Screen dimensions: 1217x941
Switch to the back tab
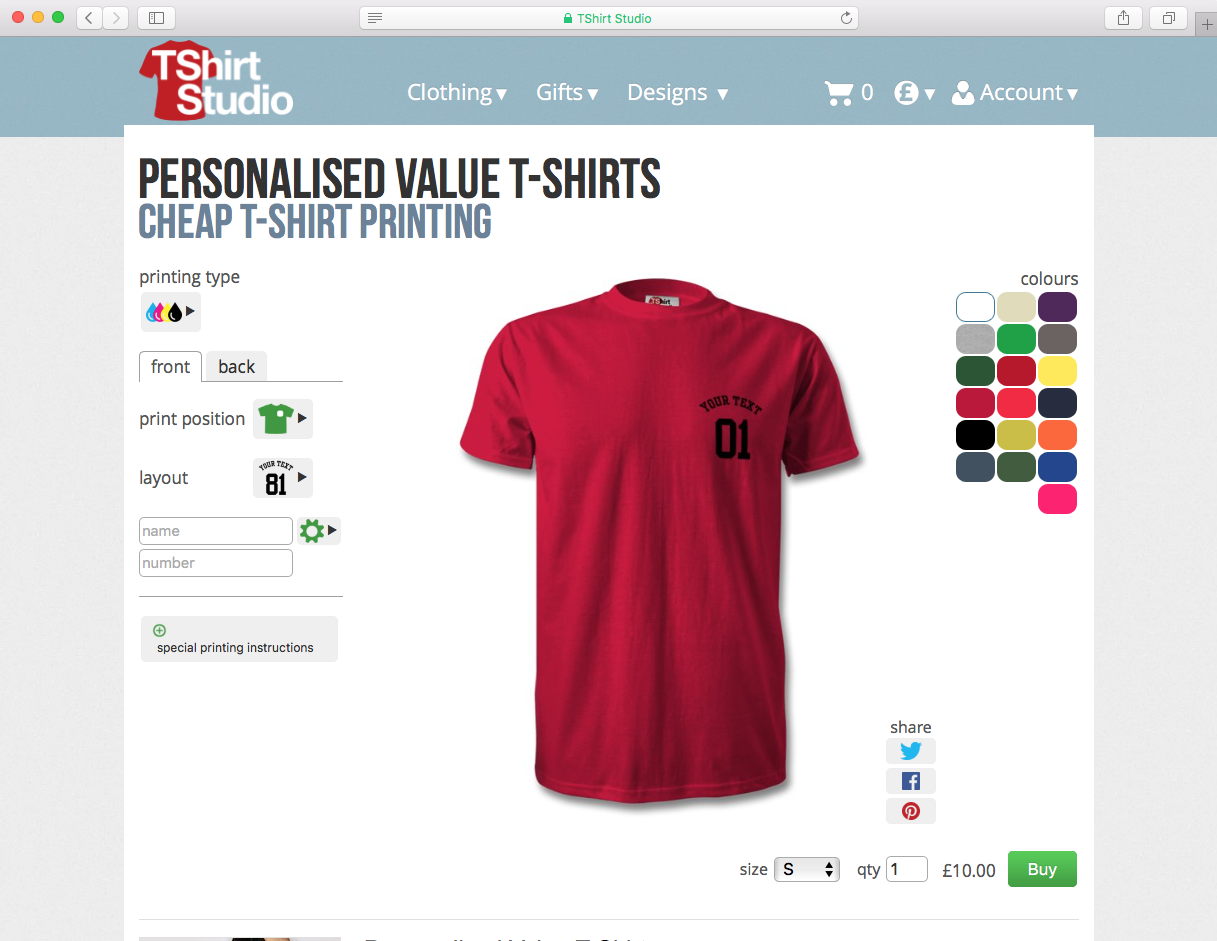pyautogui.click(x=236, y=367)
